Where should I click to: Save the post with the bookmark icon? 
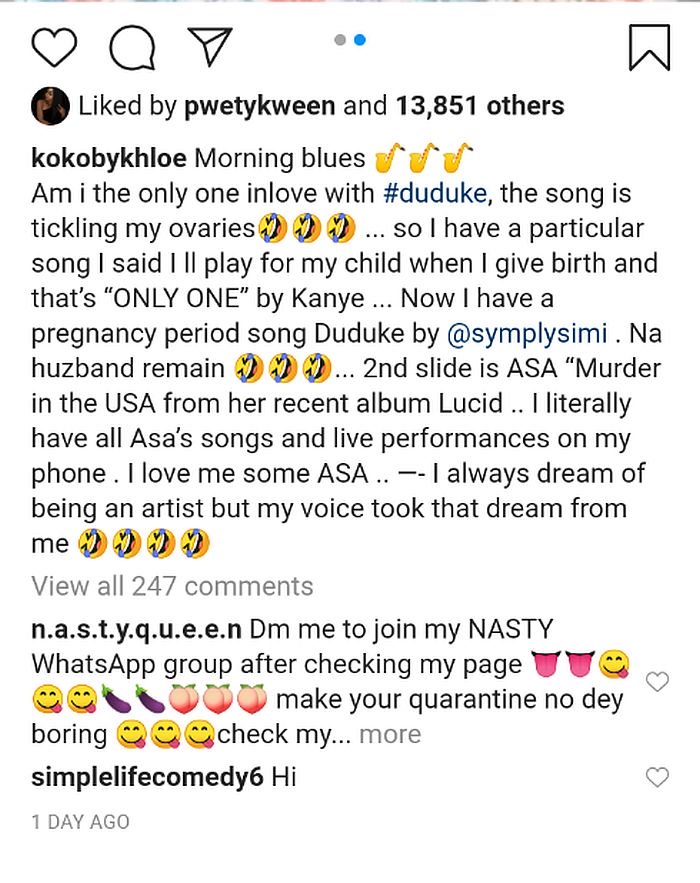[649, 47]
